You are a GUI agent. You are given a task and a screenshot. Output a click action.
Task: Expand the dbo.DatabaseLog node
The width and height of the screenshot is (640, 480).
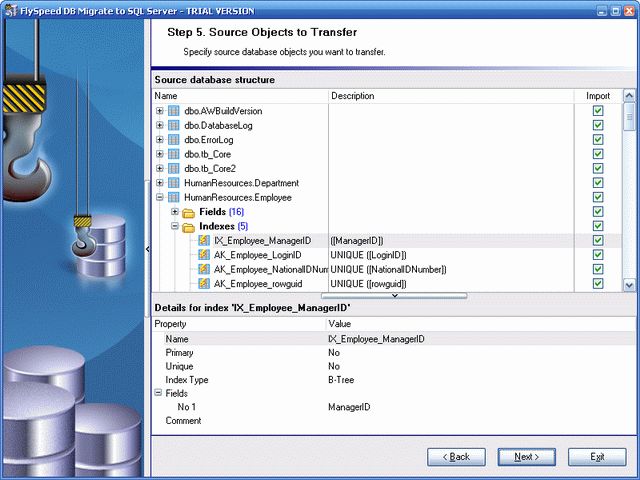tap(160, 125)
